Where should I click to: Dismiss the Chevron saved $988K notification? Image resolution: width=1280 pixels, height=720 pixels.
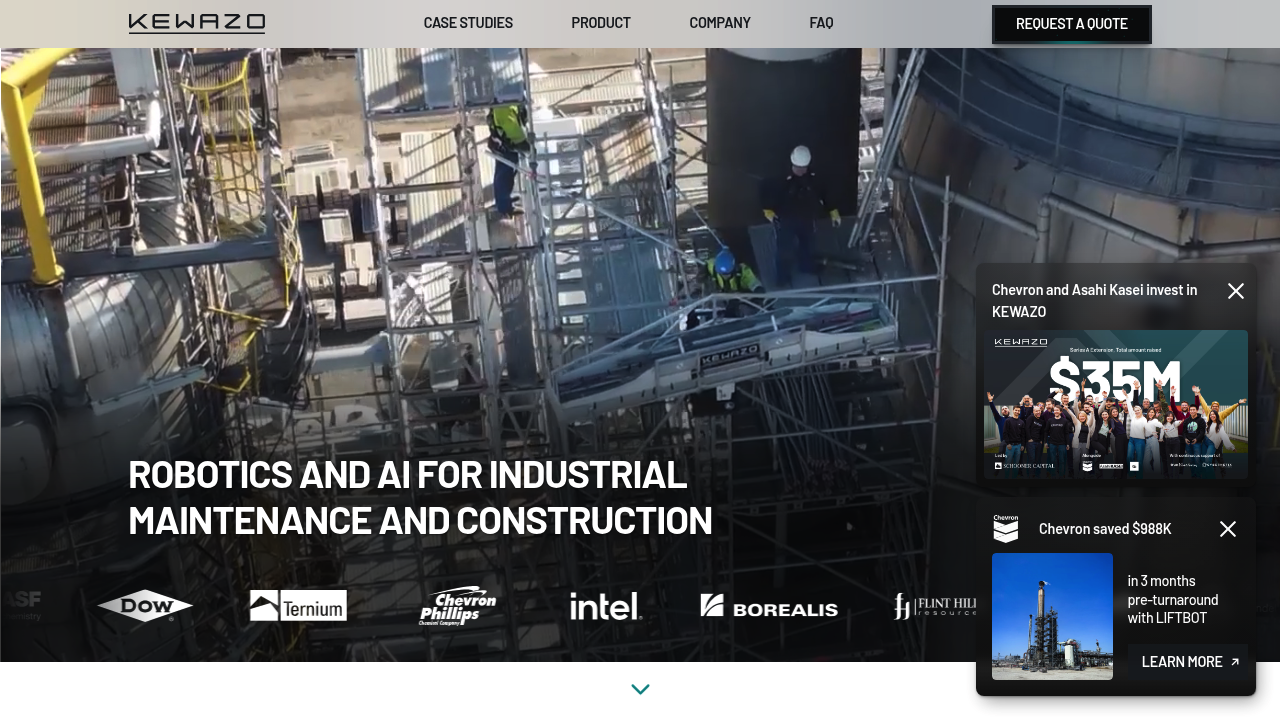click(x=1228, y=529)
